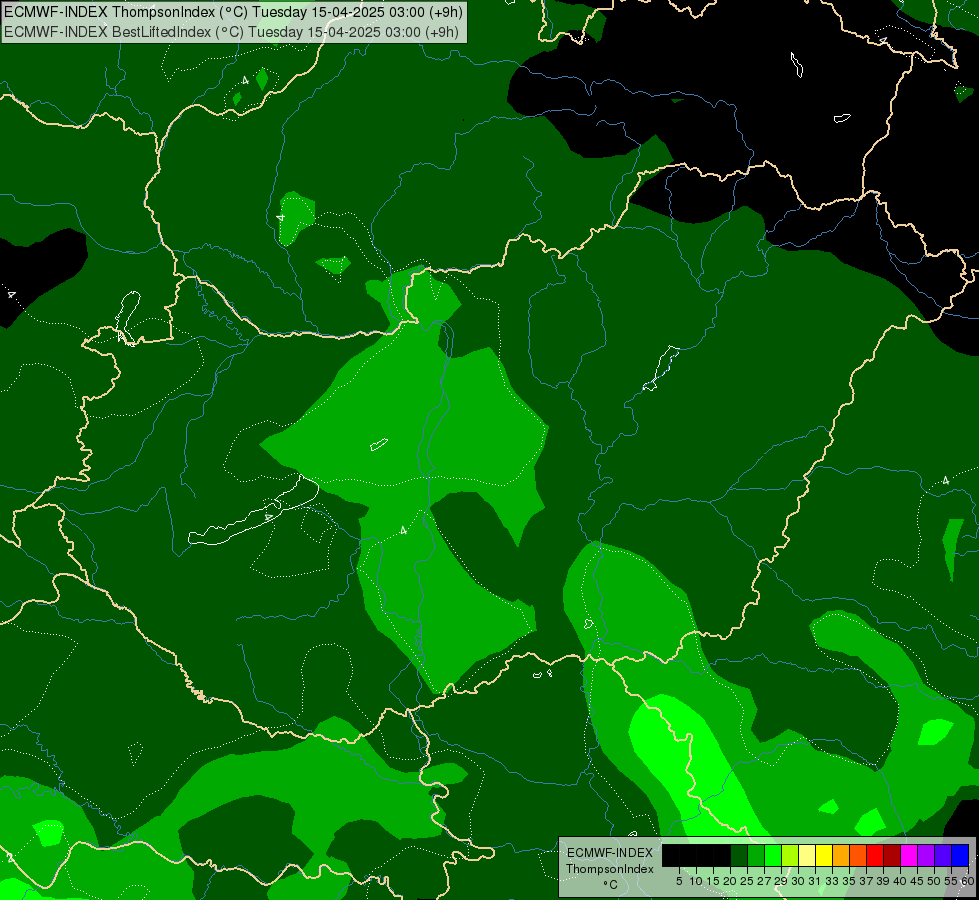The image size is (979, 900).
Task: Click the legend tick value 60
Action: pyautogui.click(x=968, y=881)
